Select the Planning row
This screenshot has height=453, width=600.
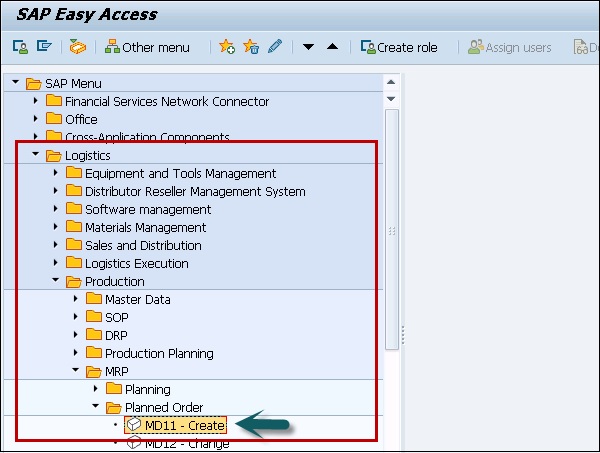pyautogui.click(x=193, y=389)
